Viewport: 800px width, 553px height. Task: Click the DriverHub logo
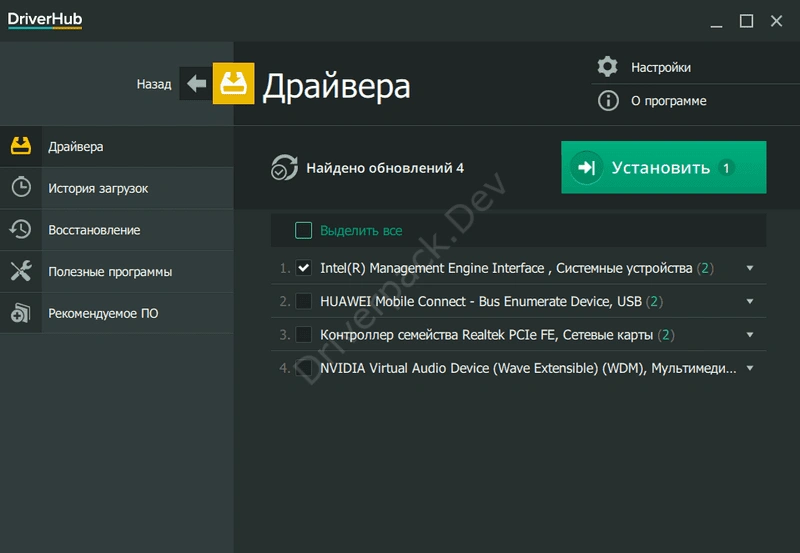tap(45, 20)
